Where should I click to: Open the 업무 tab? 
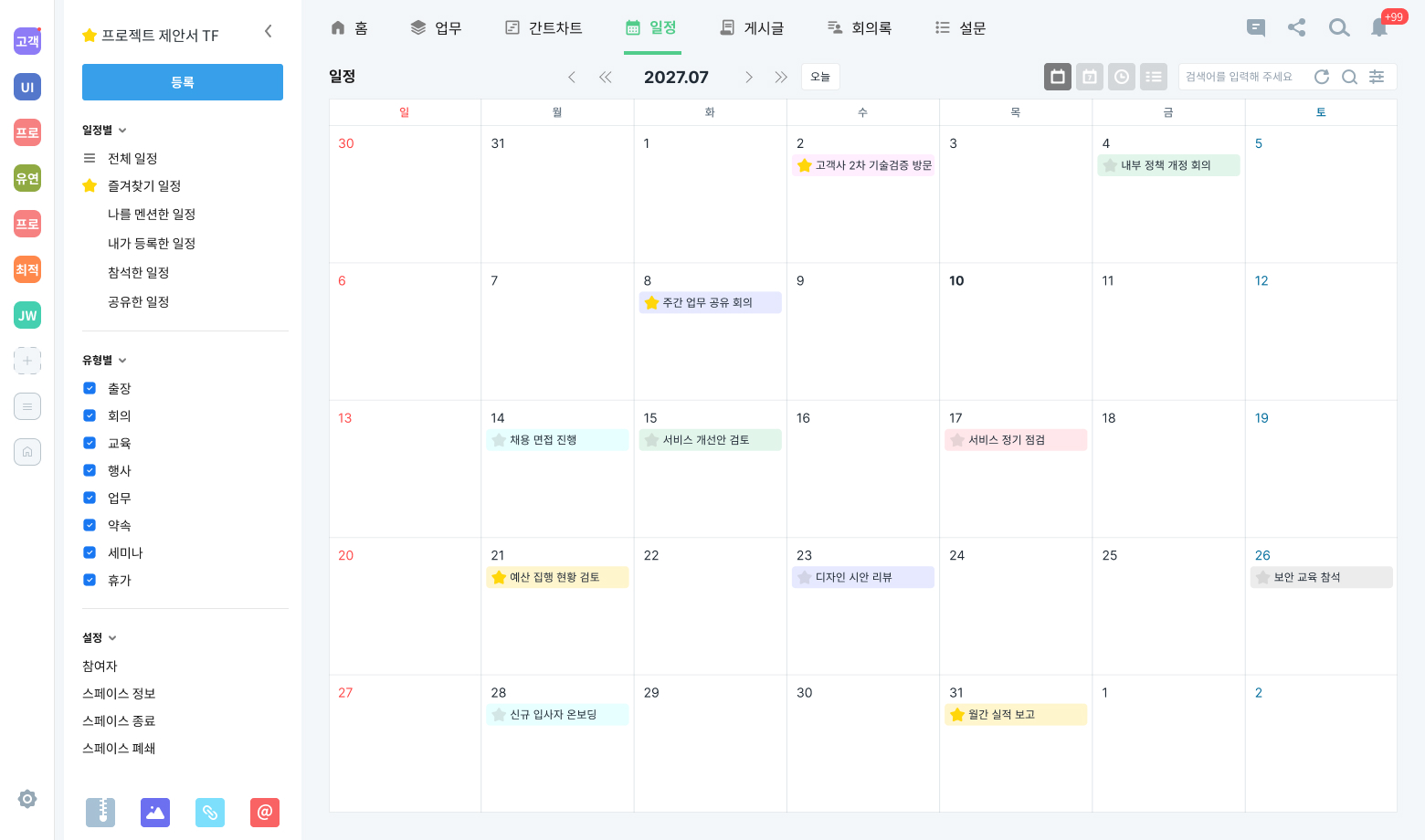436,28
